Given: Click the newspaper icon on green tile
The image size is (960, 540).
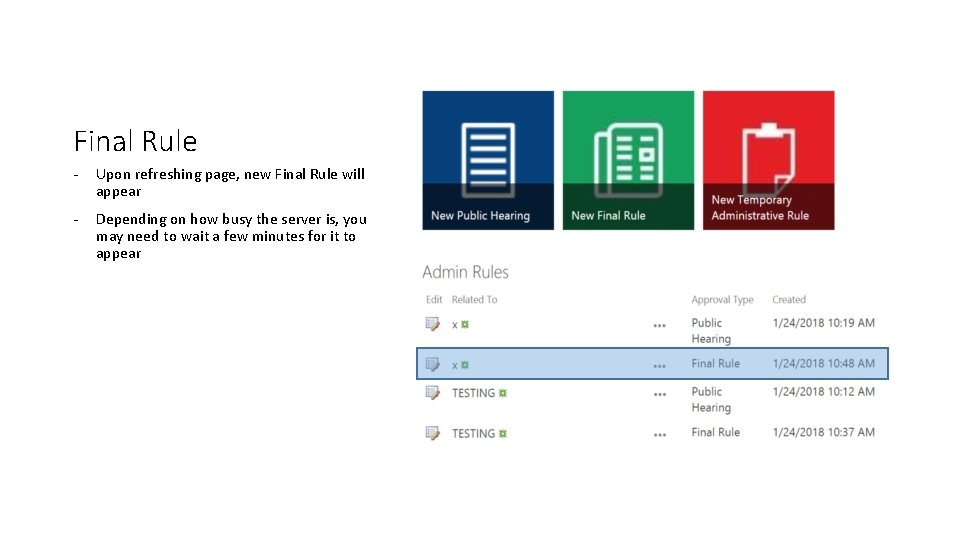Looking at the screenshot, I should tap(628, 160).
